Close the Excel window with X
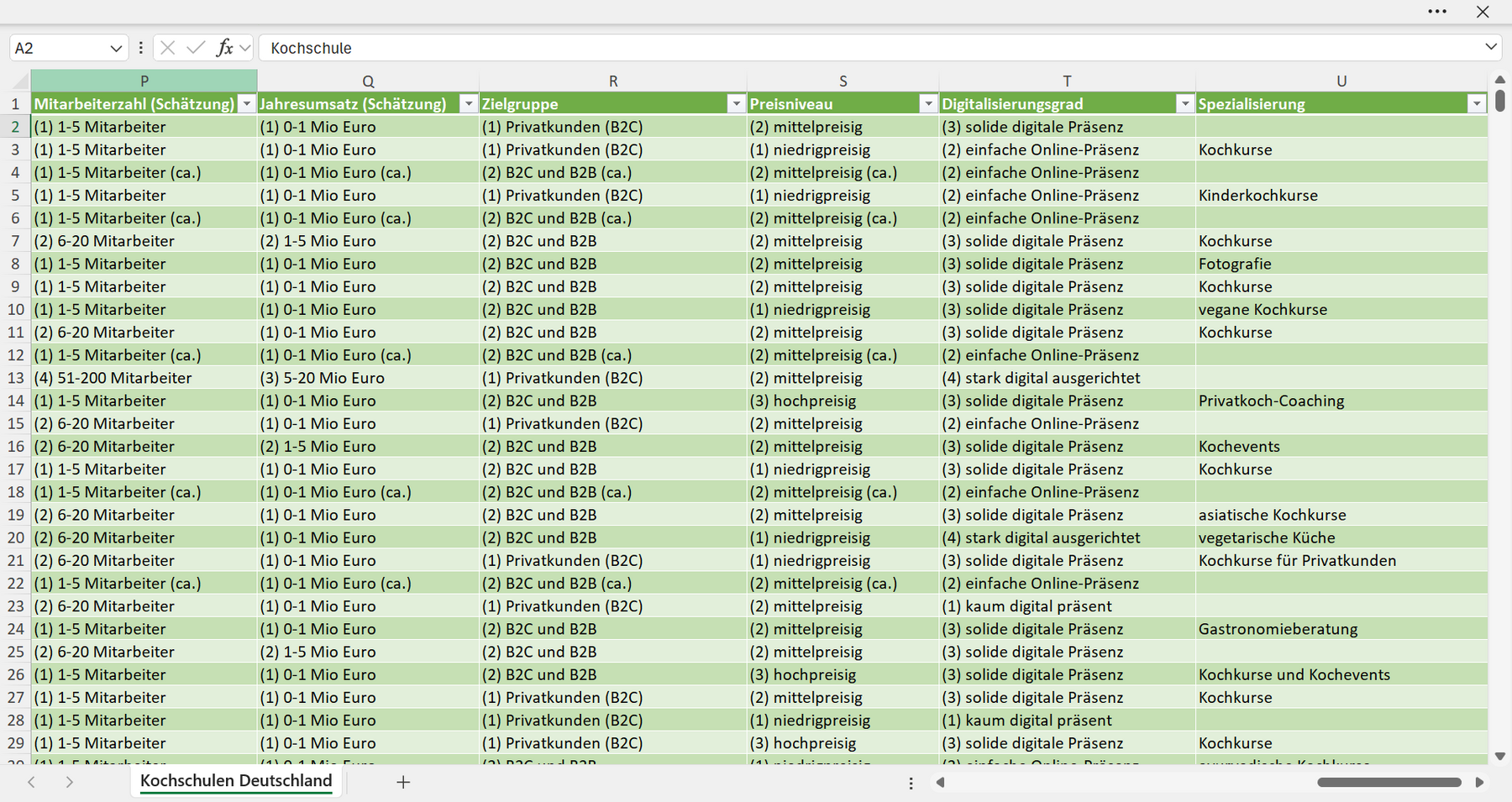This screenshot has width=1512, height=802. tap(1483, 12)
